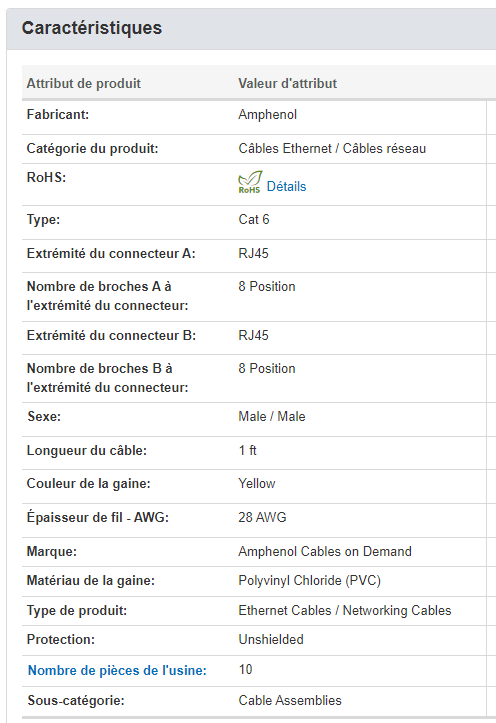Image resolution: width=496 pixels, height=723 pixels.
Task: Select the Attribut de produit column header
Action: point(83,83)
